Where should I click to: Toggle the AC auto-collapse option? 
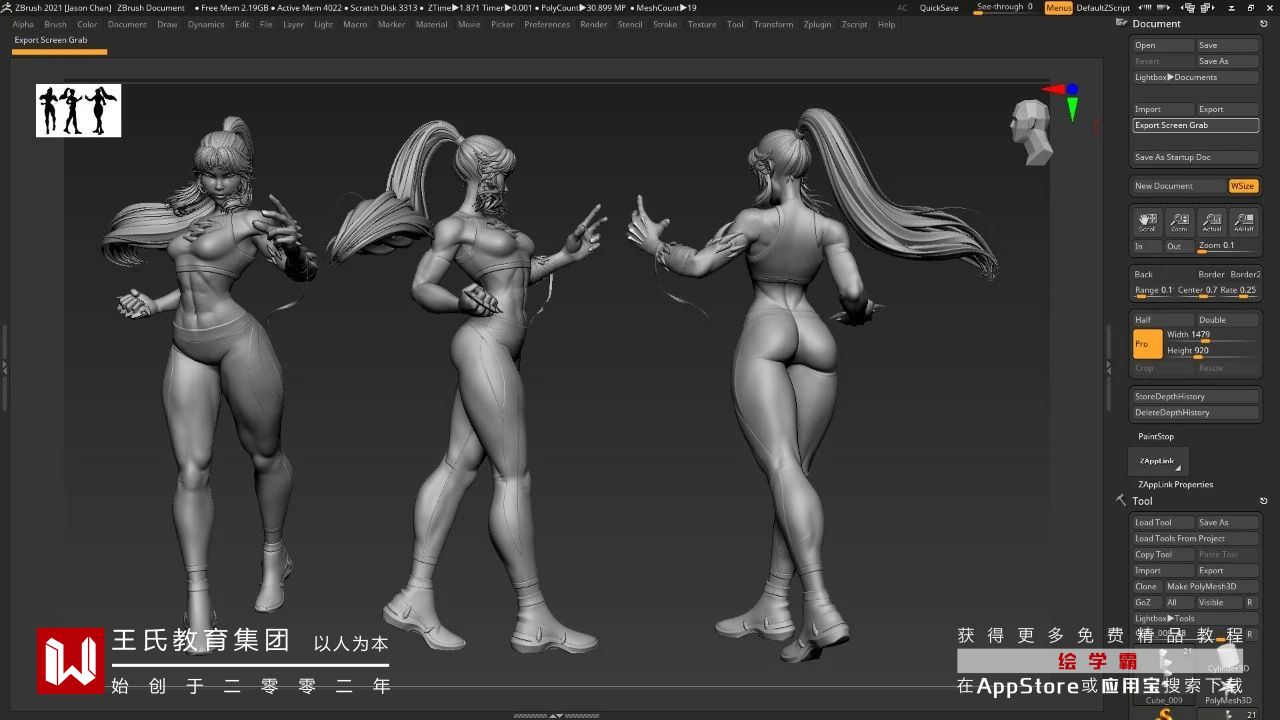(903, 8)
